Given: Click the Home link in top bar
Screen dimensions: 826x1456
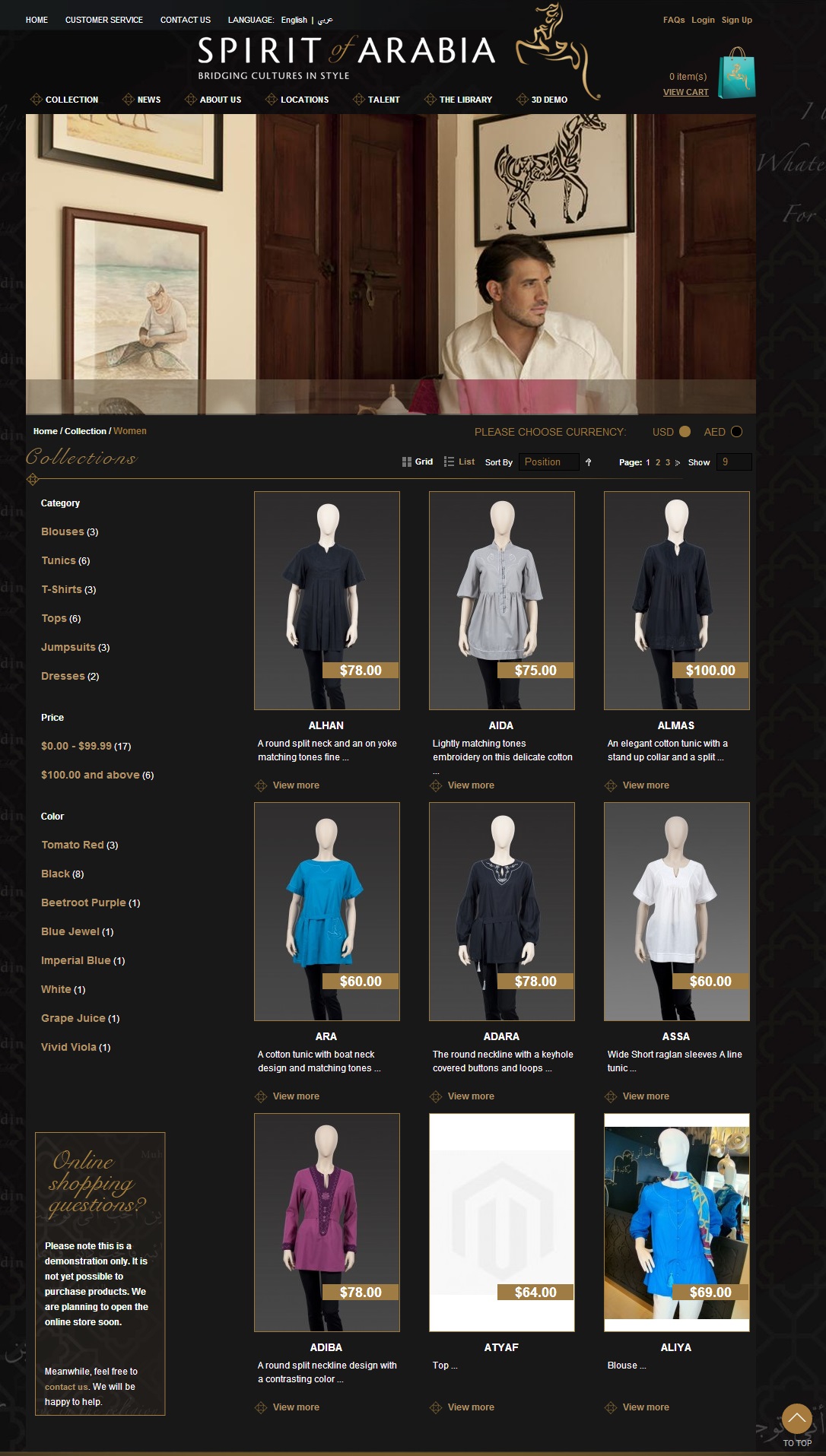Looking at the screenshot, I should [x=37, y=20].
